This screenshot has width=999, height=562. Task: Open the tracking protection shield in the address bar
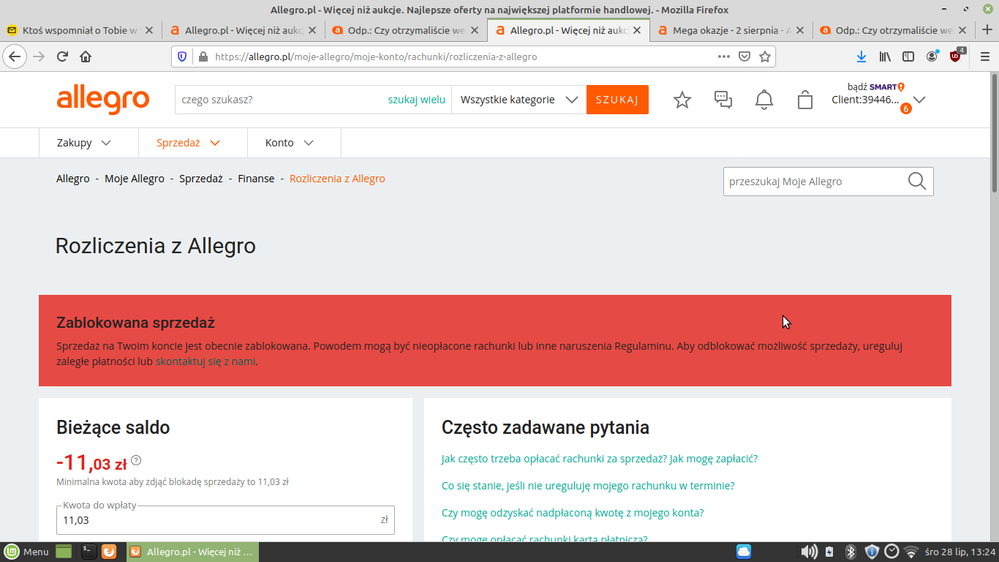pos(182,57)
